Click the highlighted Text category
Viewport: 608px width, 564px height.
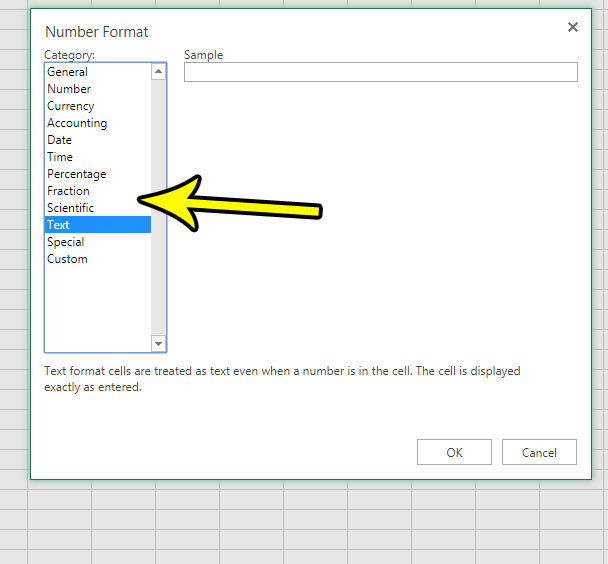98,225
